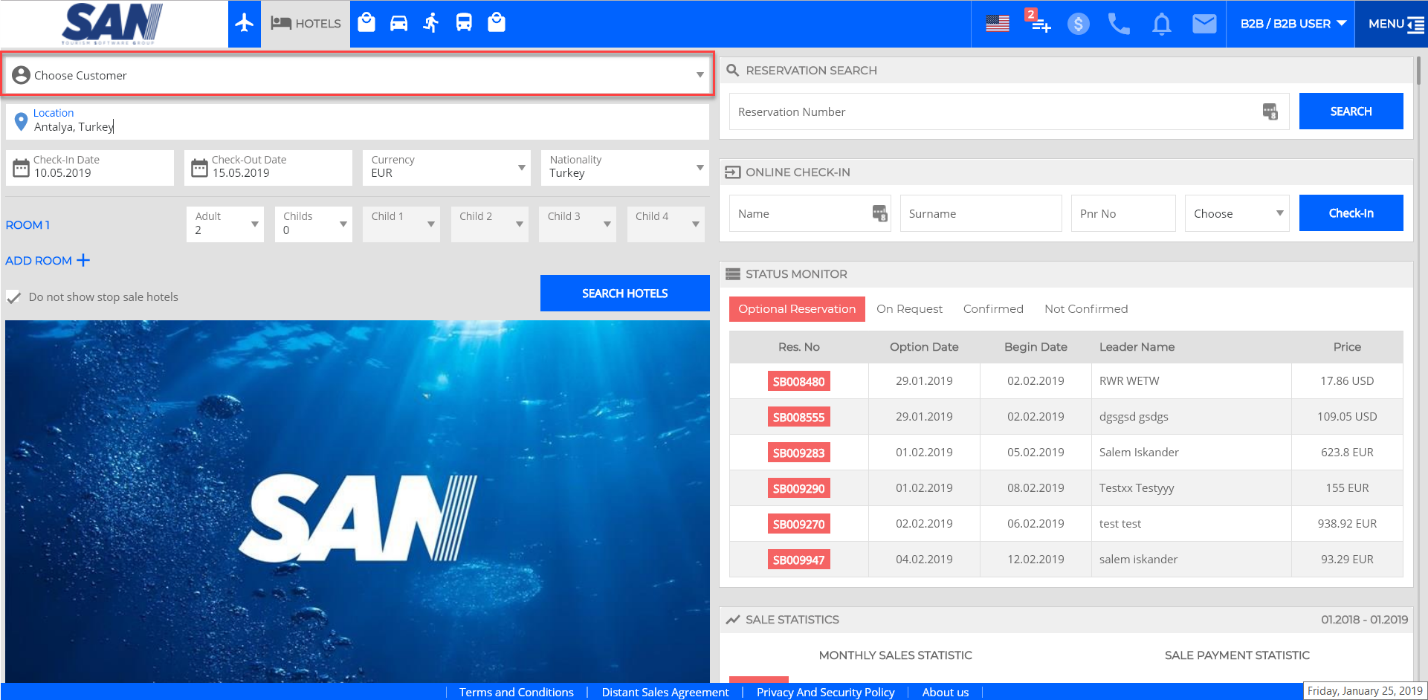Open the mail envelope icon
The height and width of the screenshot is (700, 1428).
click(x=1203, y=24)
